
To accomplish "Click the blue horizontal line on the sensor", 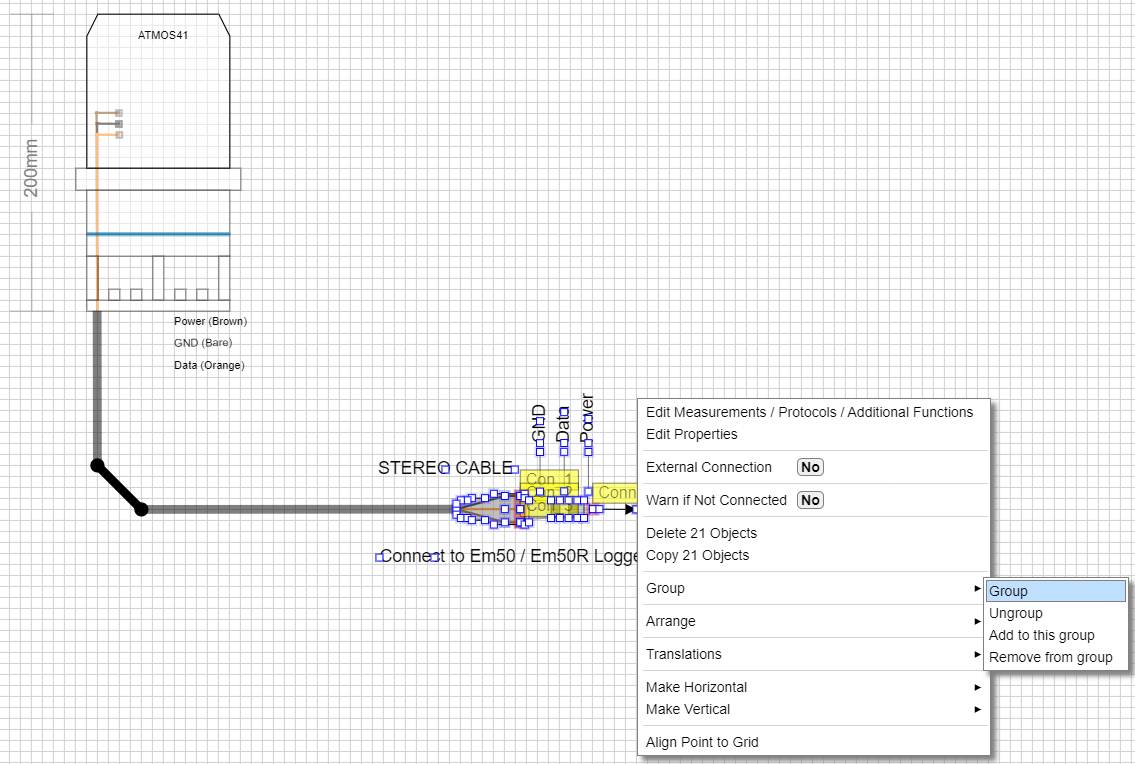I will pos(158,234).
